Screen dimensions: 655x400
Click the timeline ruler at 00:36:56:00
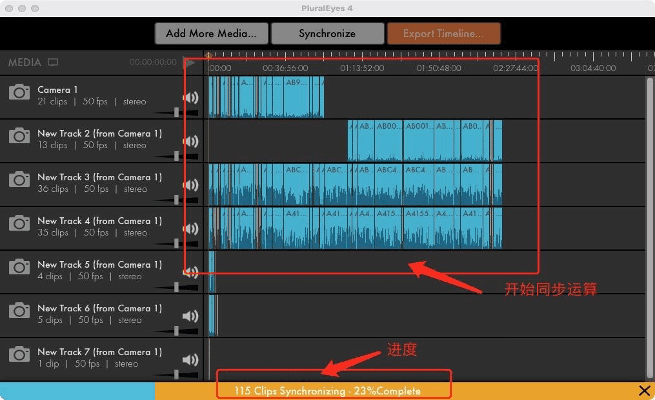(x=285, y=68)
